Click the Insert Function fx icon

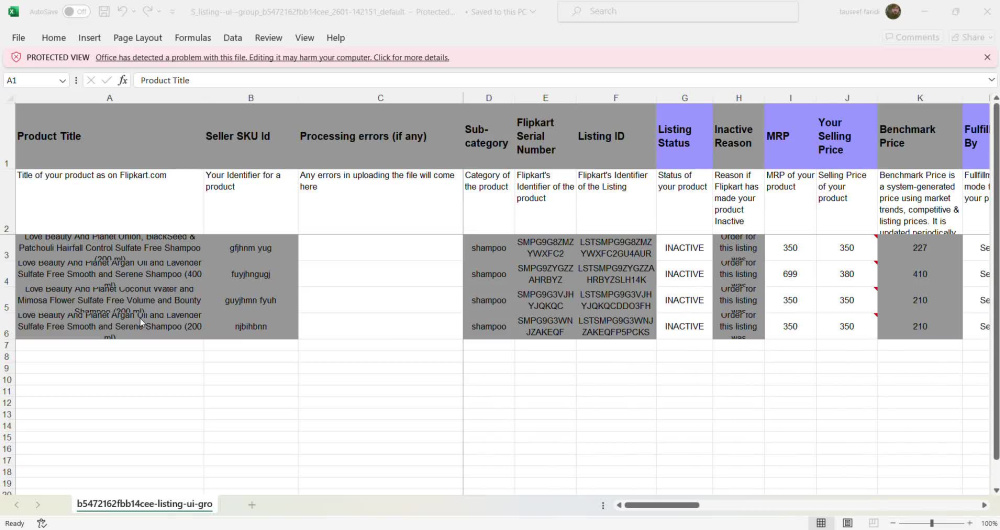[x=122, y=80]
